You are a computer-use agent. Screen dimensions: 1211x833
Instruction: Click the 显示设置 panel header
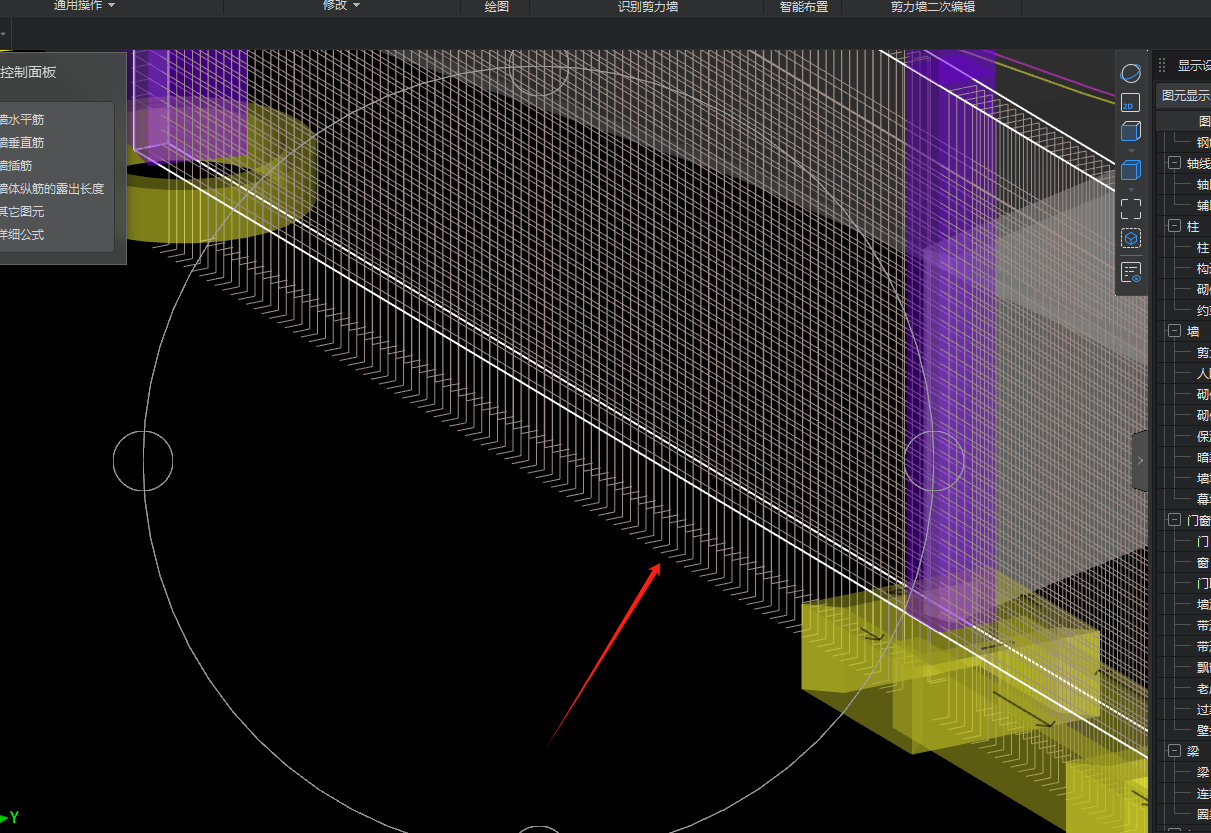1194,66
